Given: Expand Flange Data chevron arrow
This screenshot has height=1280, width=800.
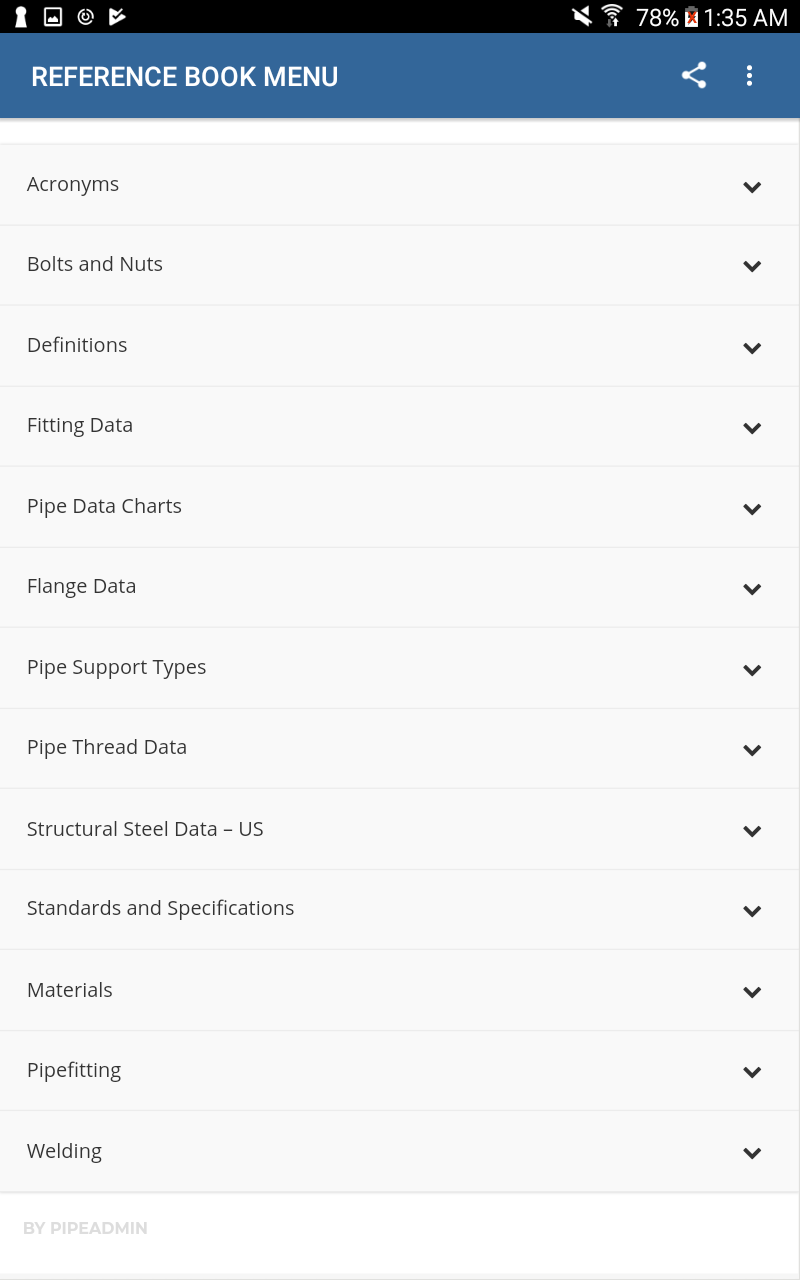Looking at the screenshot, I should pyautogui.click(x=752, y=589).
